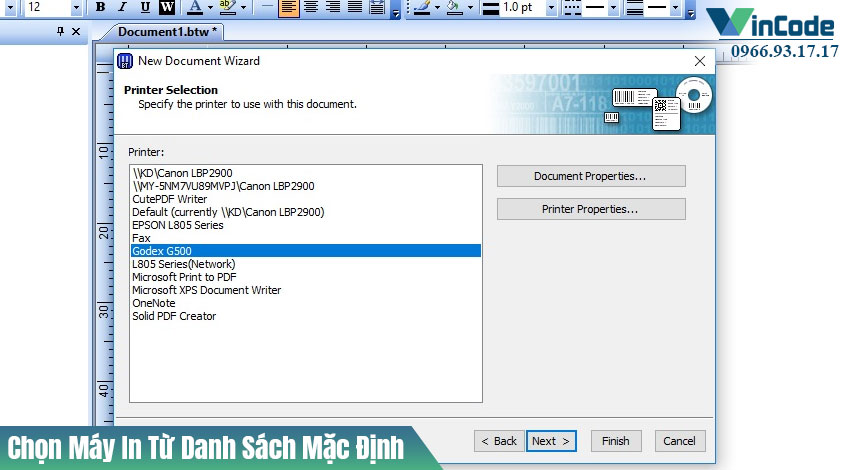Open the font name dropdown arrow

10,8
